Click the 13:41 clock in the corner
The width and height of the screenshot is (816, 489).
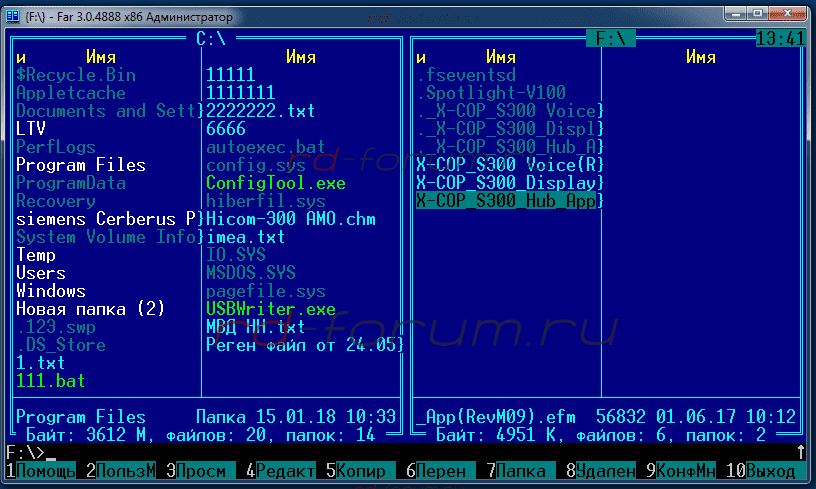(x=781, y=39)
